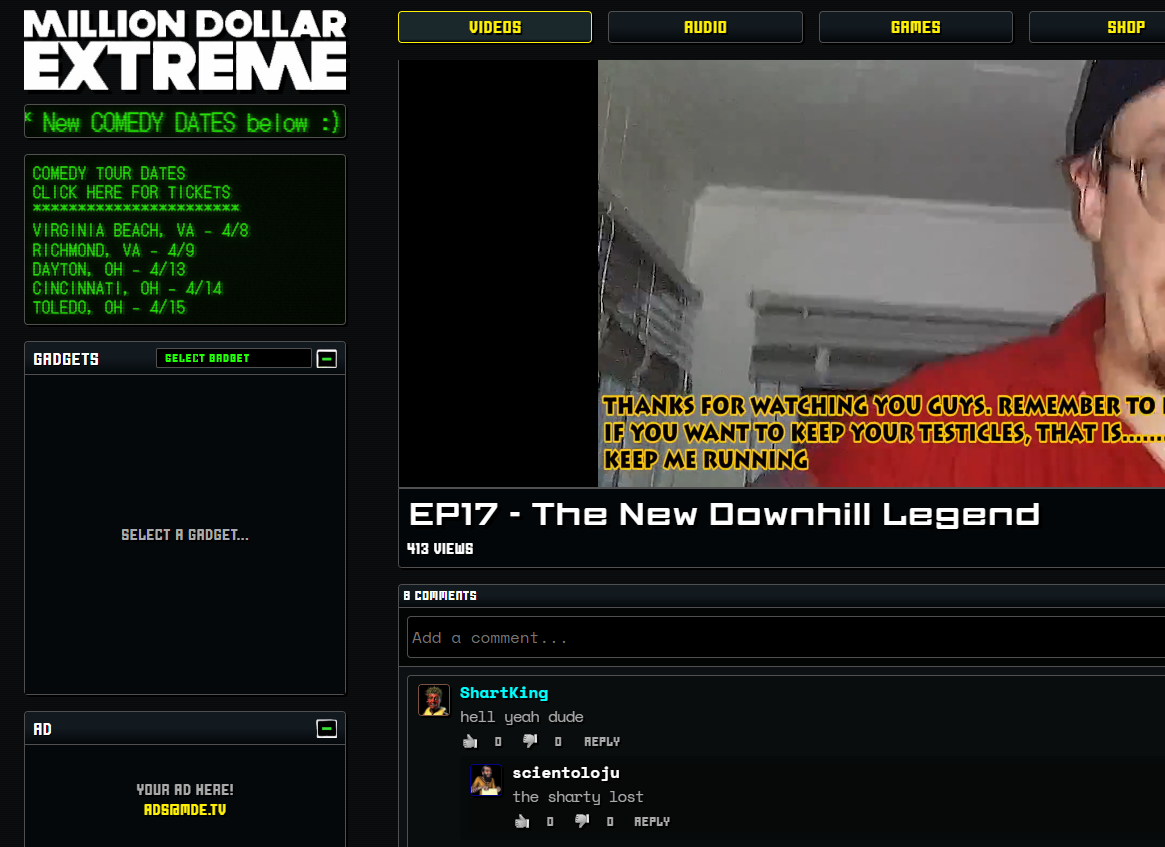Open scientoloju's username profile
The image size is (1165, 847).
[x=566, y=773]
